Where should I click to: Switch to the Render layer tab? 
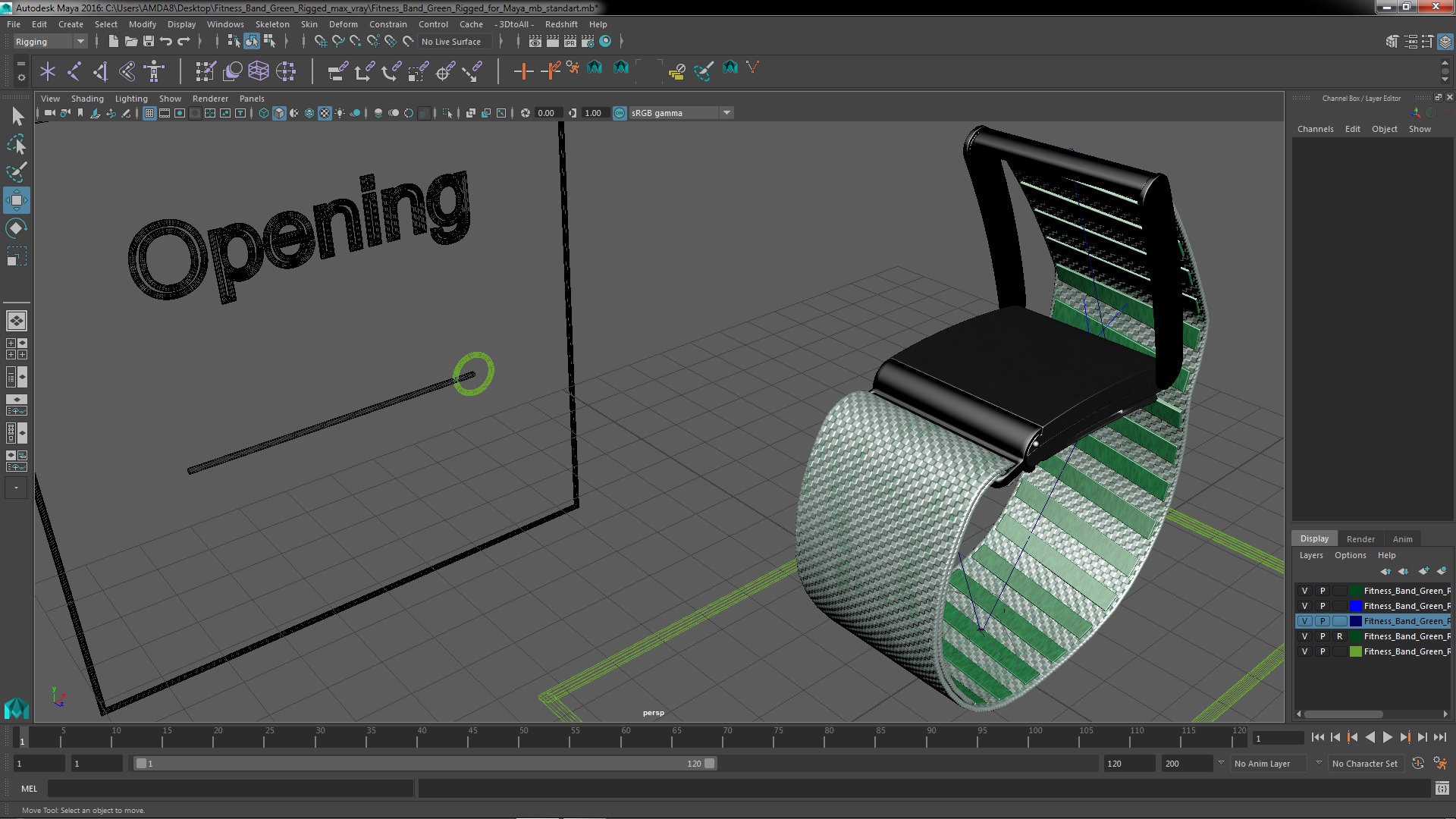[x=1360, y=539]
